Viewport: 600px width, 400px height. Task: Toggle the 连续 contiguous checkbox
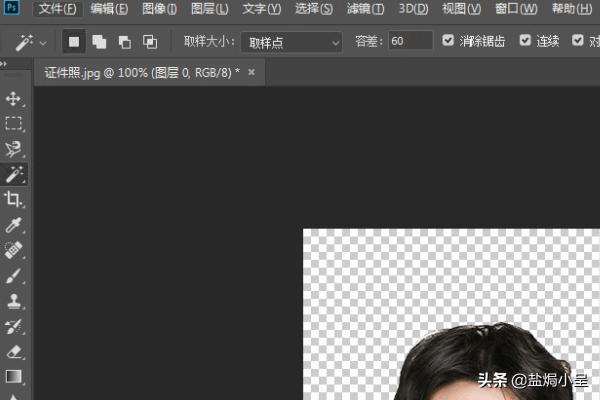[x=526, y=42]
